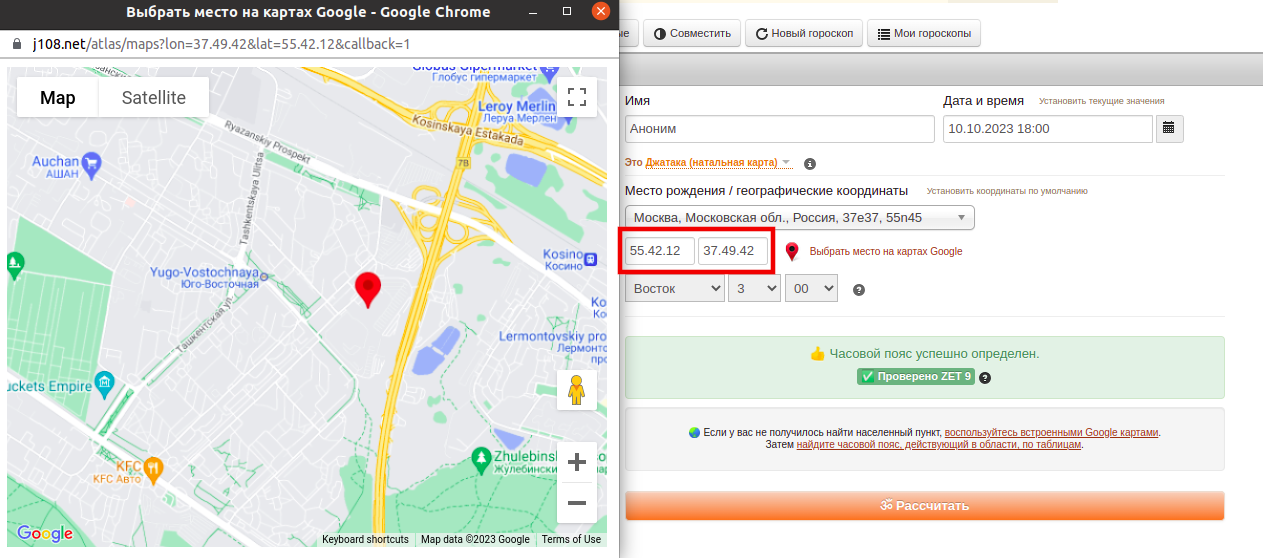The width and height of the screenshot is (1263, 558).
Task: Click the URL in the Chrome address bar
Action: point(221,45)
